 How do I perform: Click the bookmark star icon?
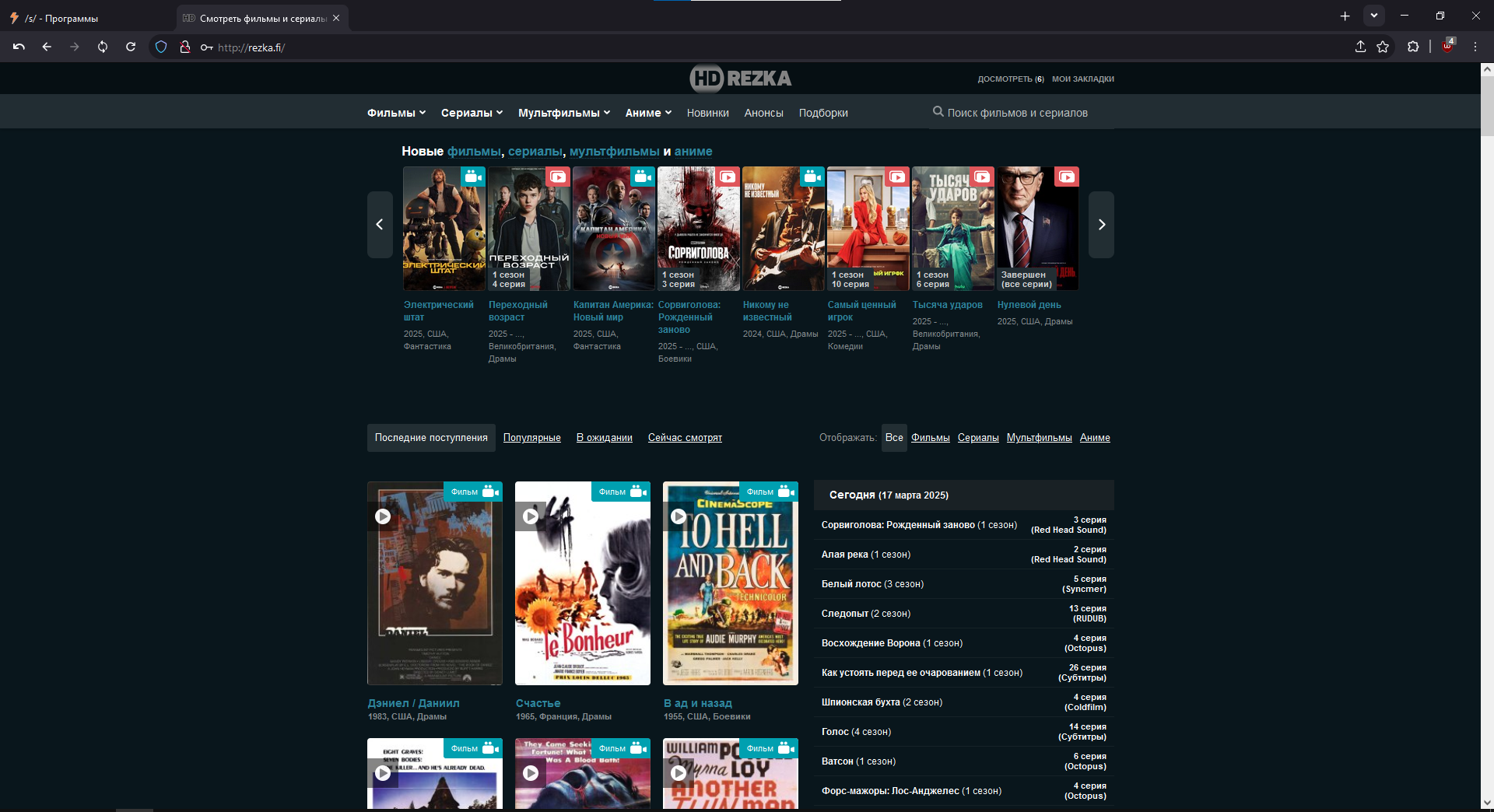point(1383,47)
